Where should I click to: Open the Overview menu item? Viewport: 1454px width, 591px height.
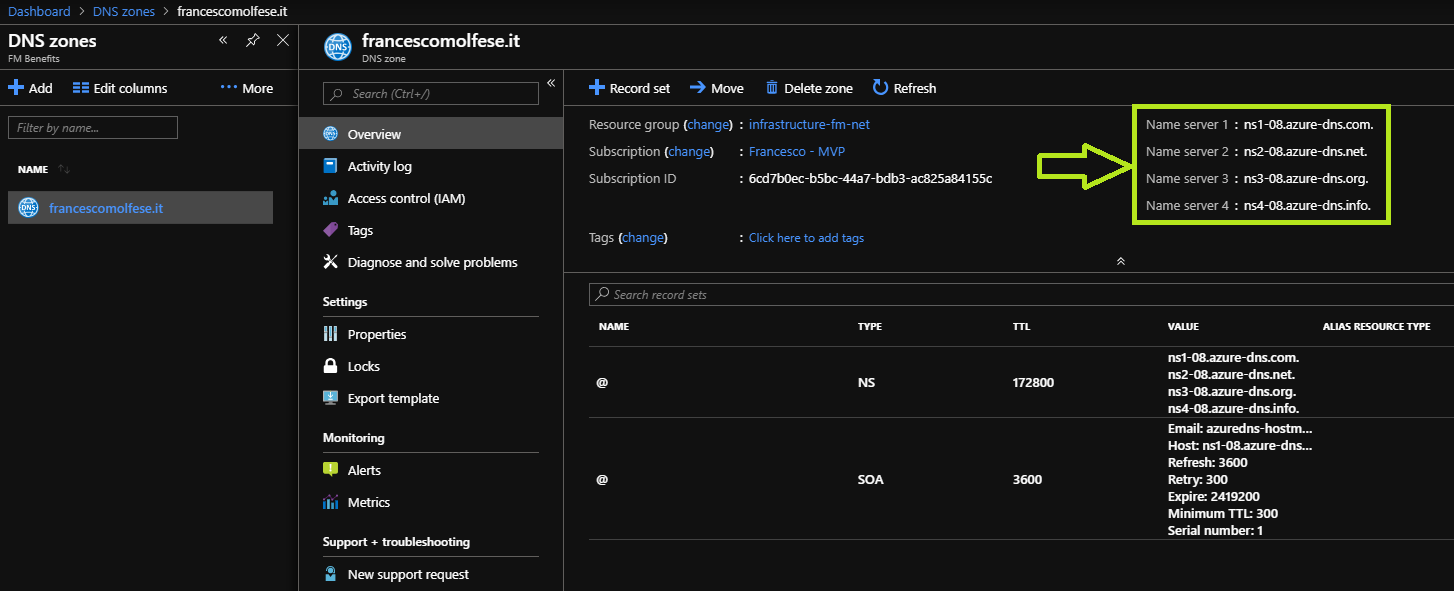pos(431,134)
